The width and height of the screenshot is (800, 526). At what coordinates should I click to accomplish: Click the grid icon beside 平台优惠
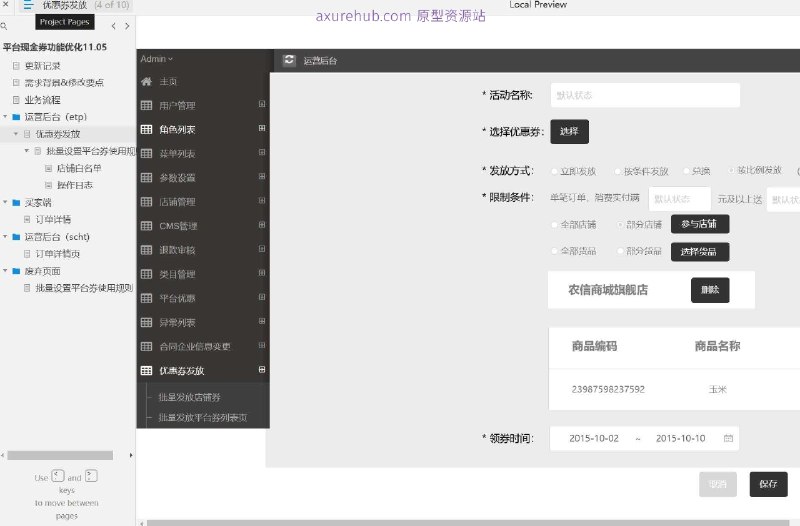tap(146, 298)
